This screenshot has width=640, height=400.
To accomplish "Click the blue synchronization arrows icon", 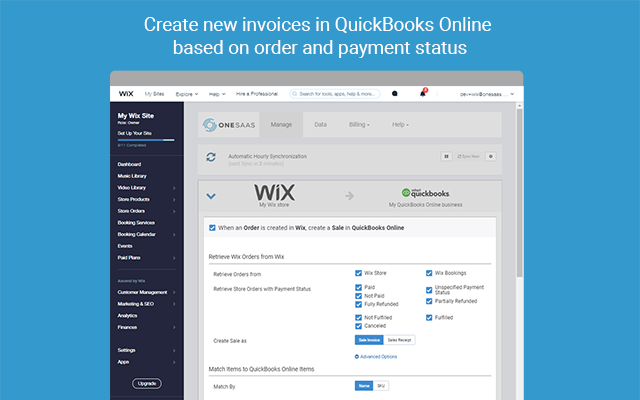I will tap(211, 157).
